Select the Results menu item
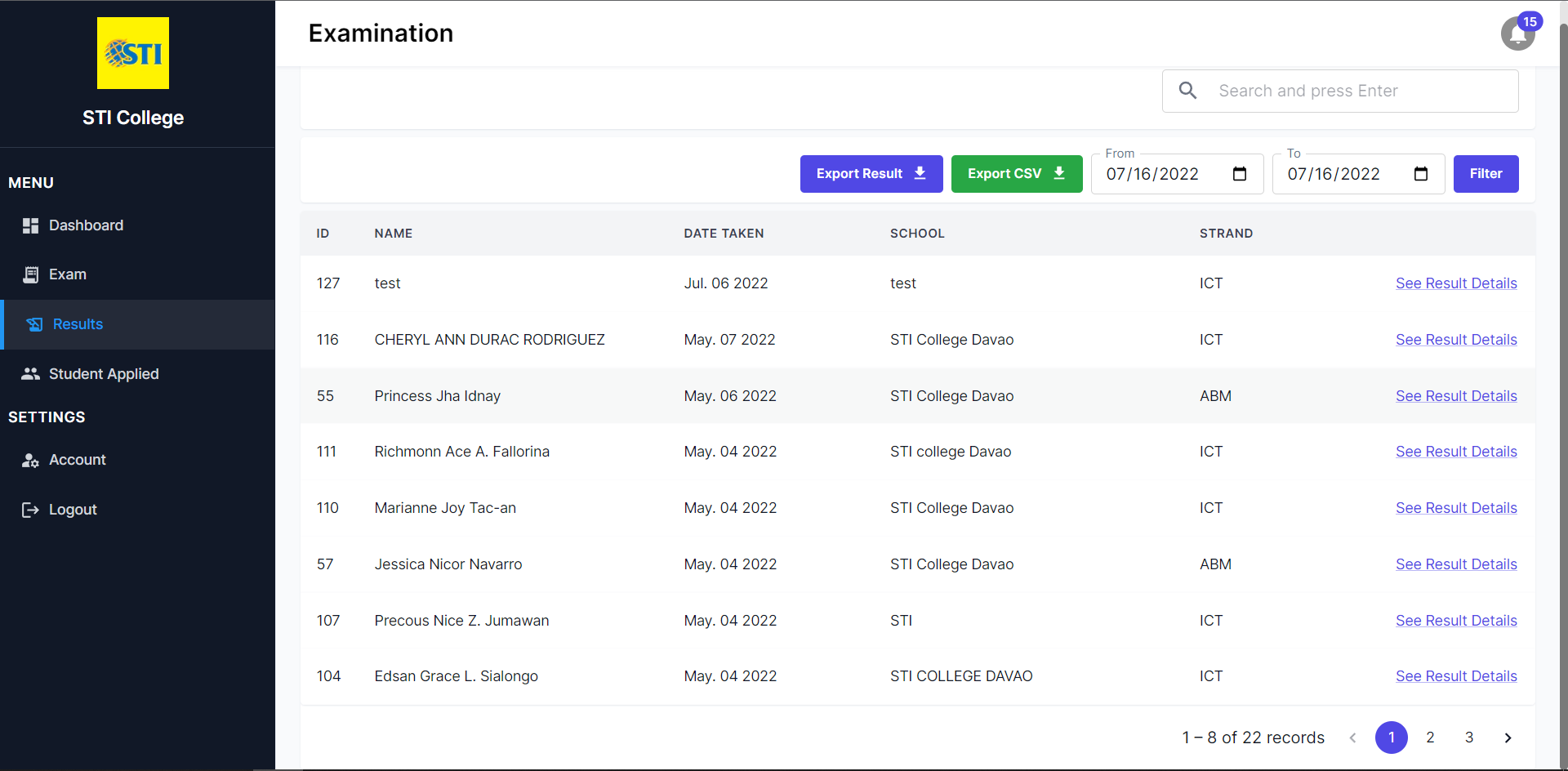This screenshot has width=1568, height=771. pos(137,324)
